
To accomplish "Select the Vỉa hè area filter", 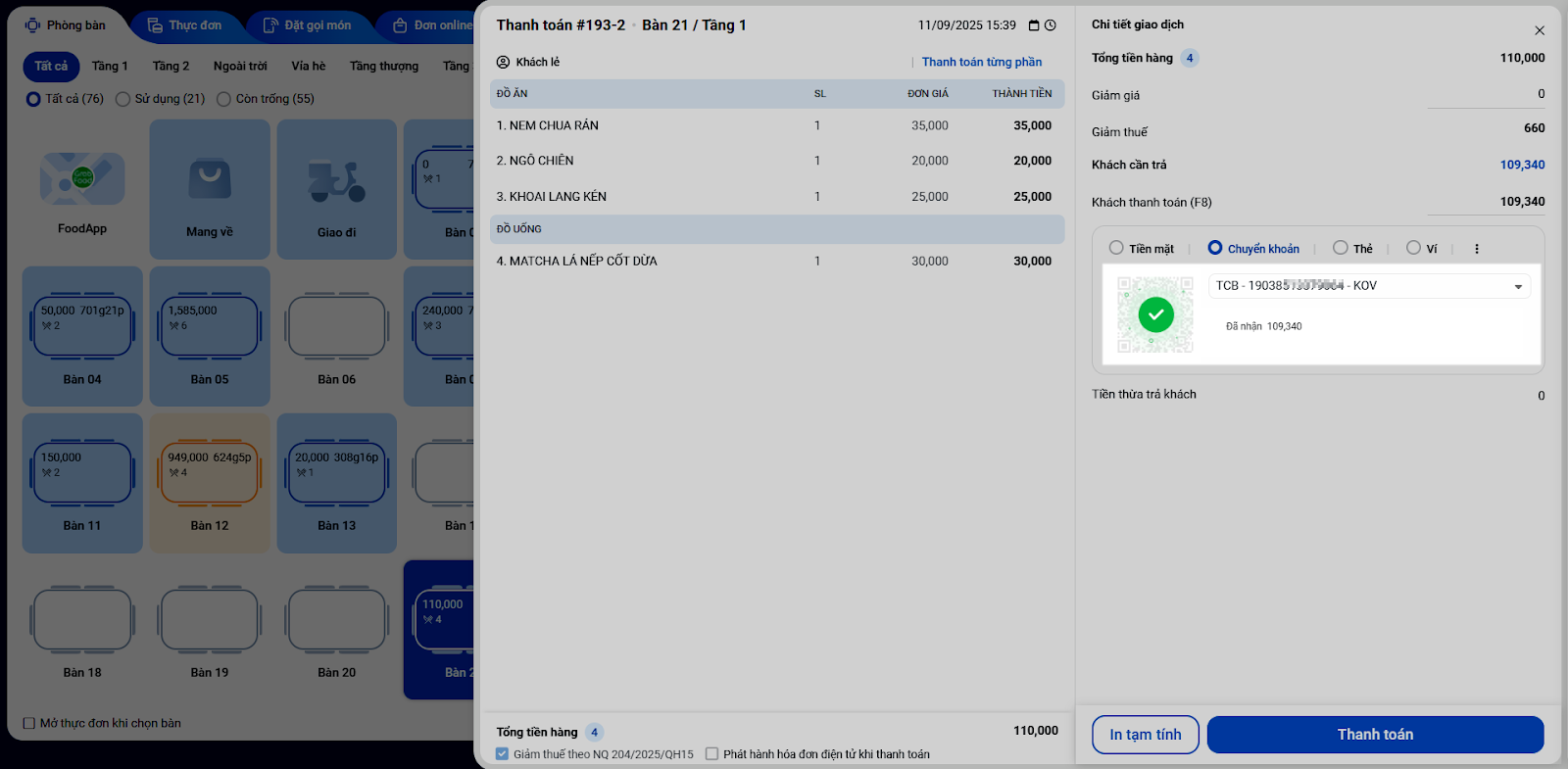I will [x=308, y=66].
